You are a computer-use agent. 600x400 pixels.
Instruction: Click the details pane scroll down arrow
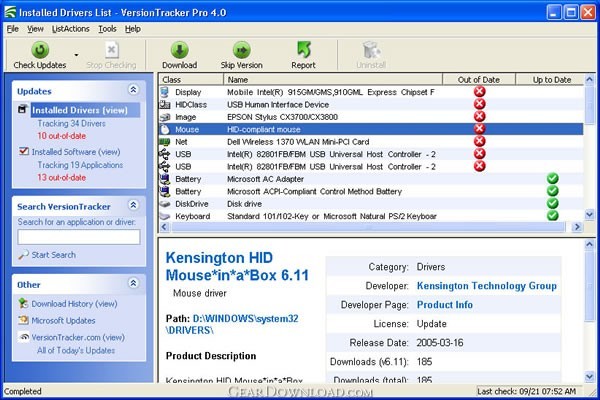[x=590, y=377]
